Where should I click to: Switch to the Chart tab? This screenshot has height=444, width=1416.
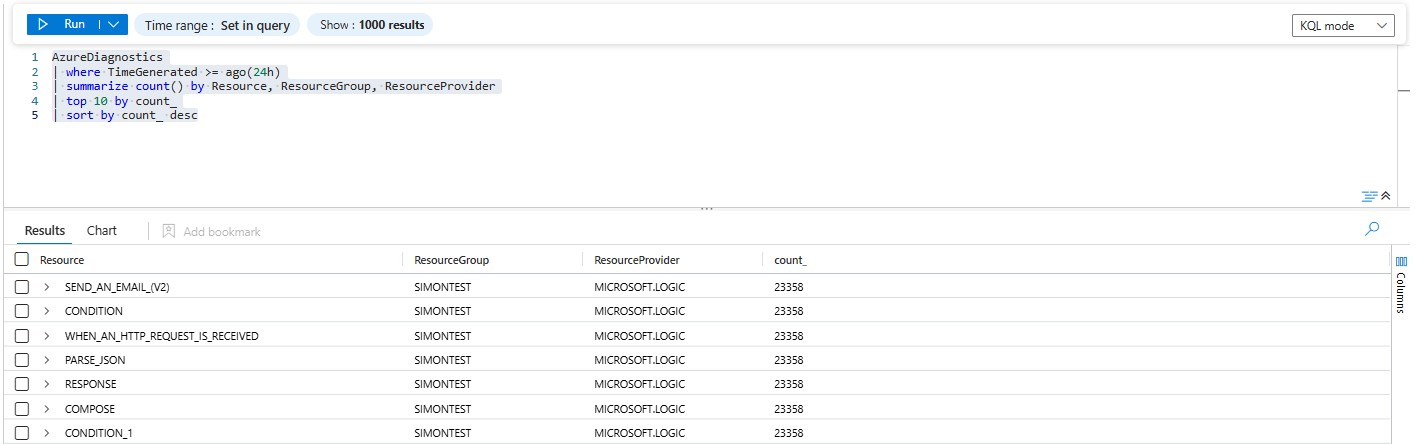tap(102, 231)
